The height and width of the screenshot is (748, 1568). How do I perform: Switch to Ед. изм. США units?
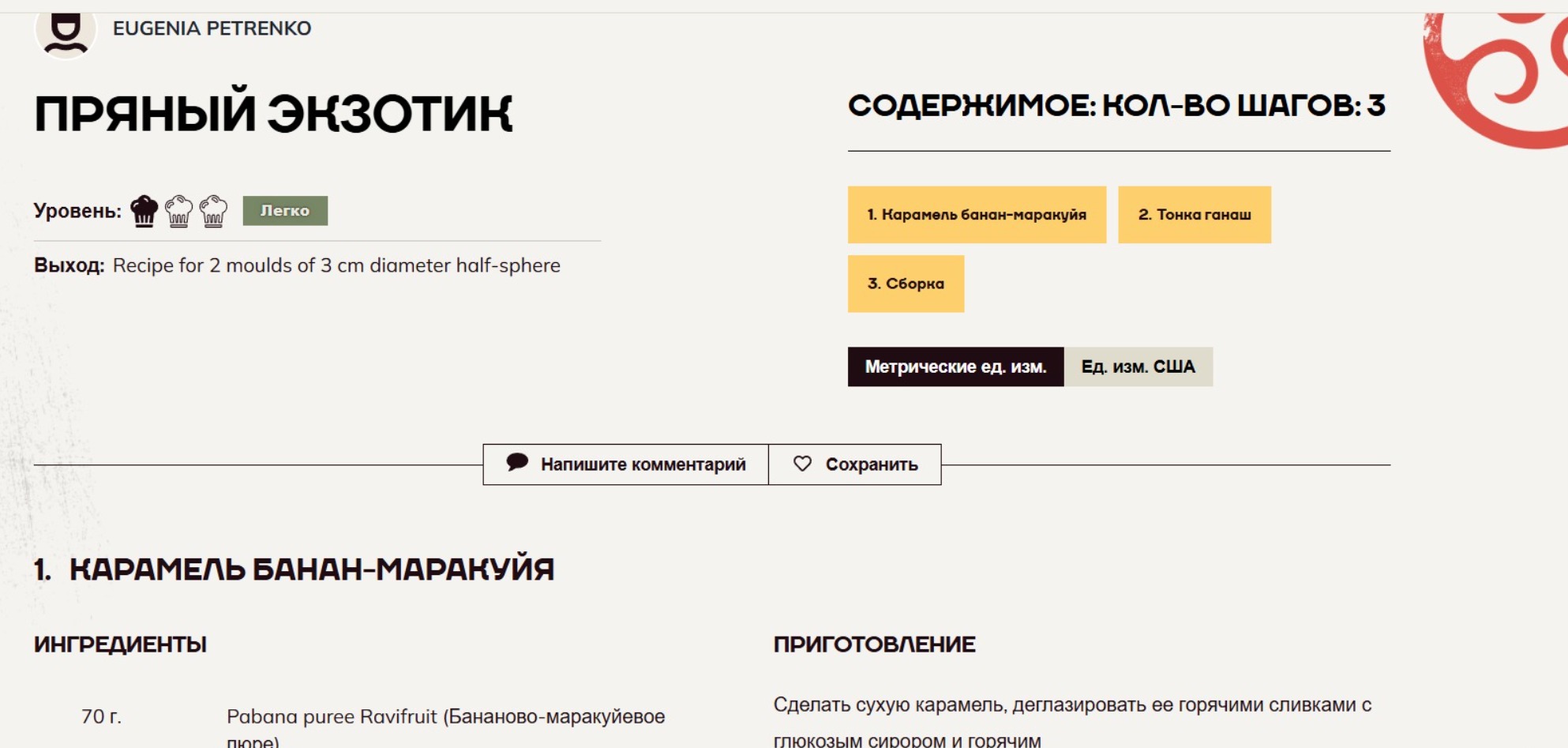tap(1138, 366)
